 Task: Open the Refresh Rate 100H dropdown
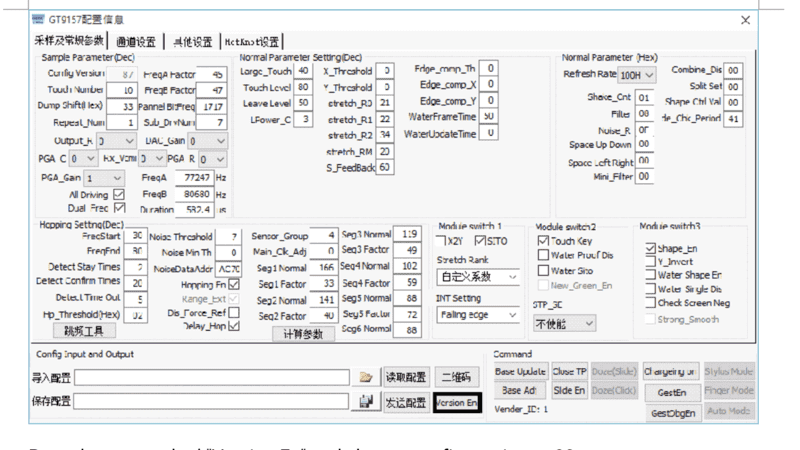637,75
